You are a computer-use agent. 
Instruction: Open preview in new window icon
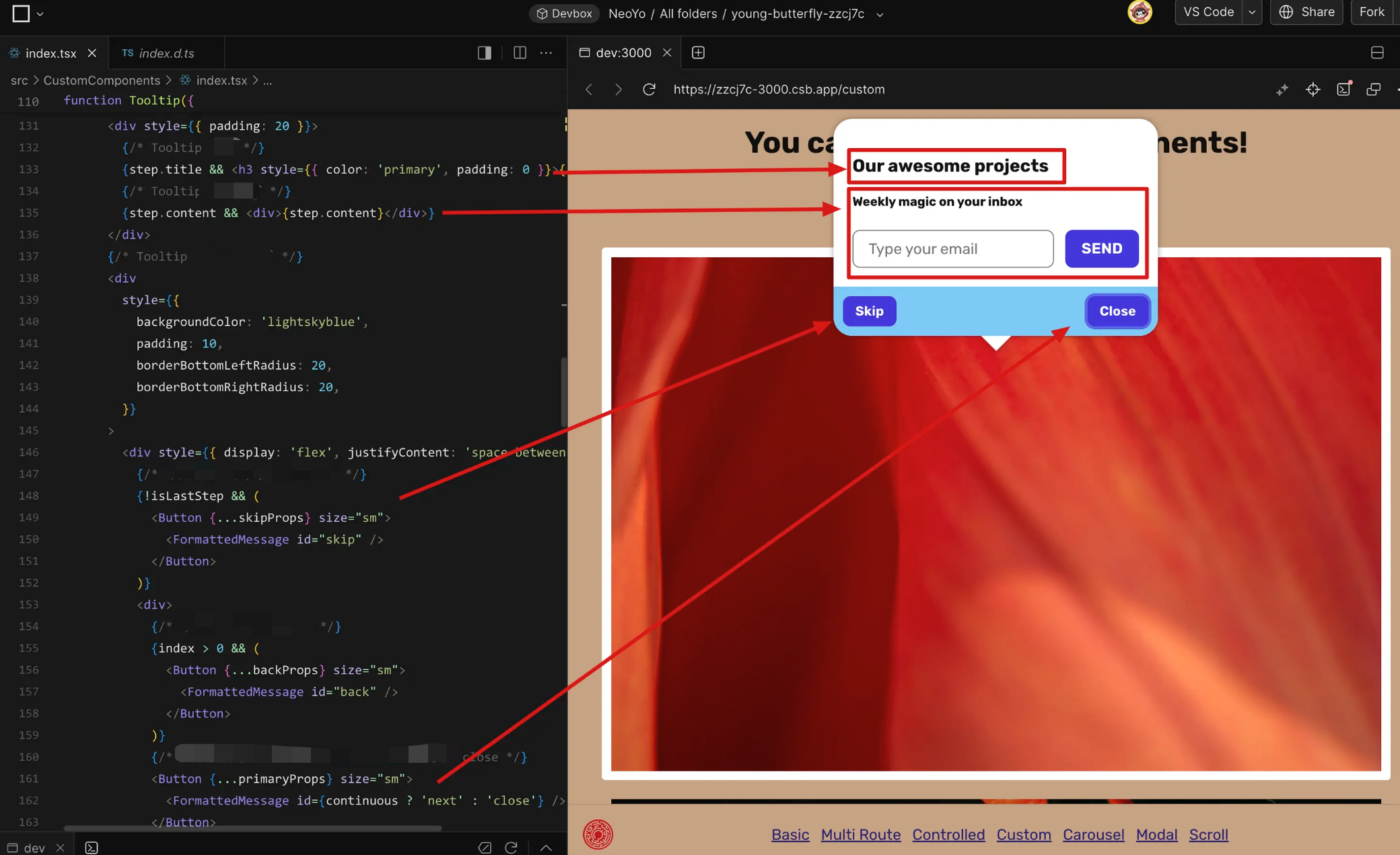(x=1374, y=90)
